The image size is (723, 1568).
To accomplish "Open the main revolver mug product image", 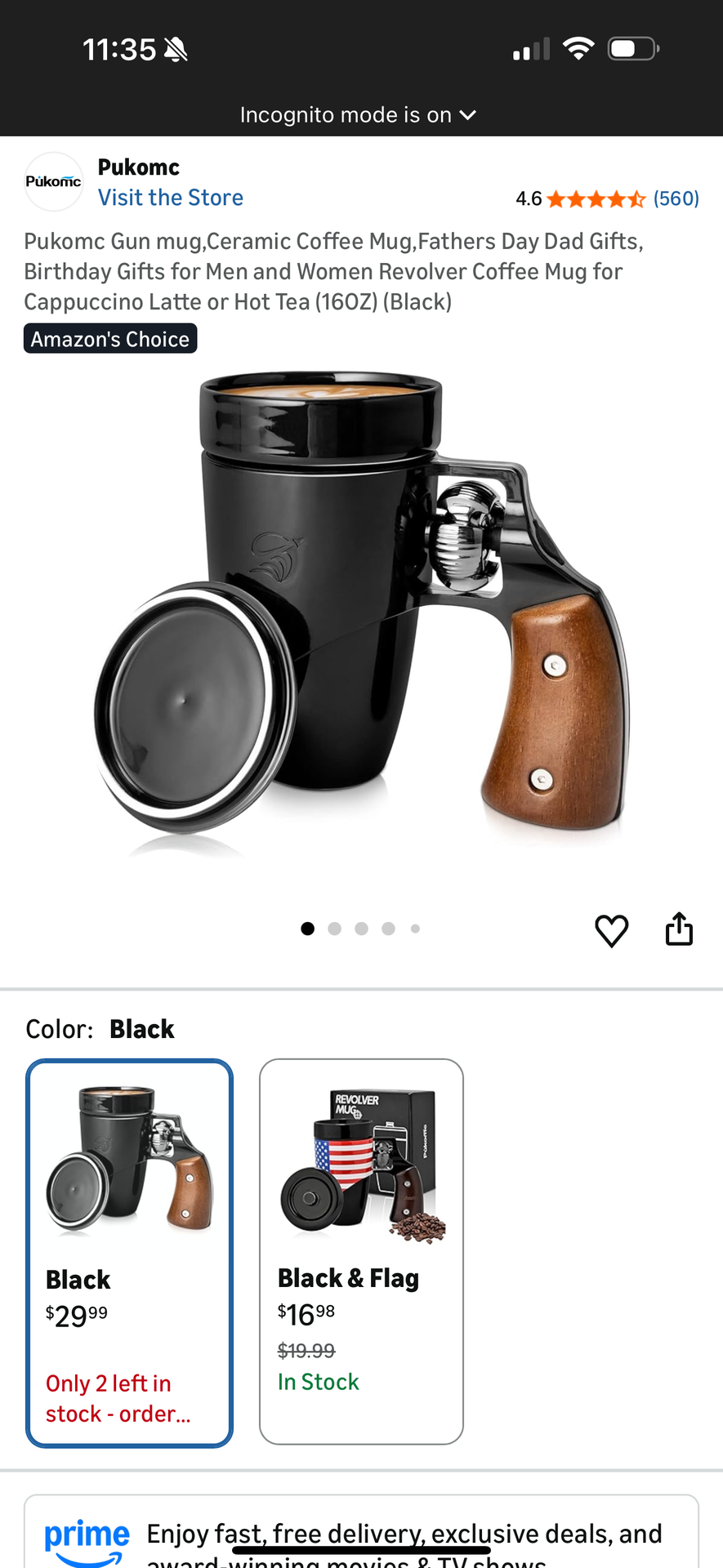I will point(361,612).
